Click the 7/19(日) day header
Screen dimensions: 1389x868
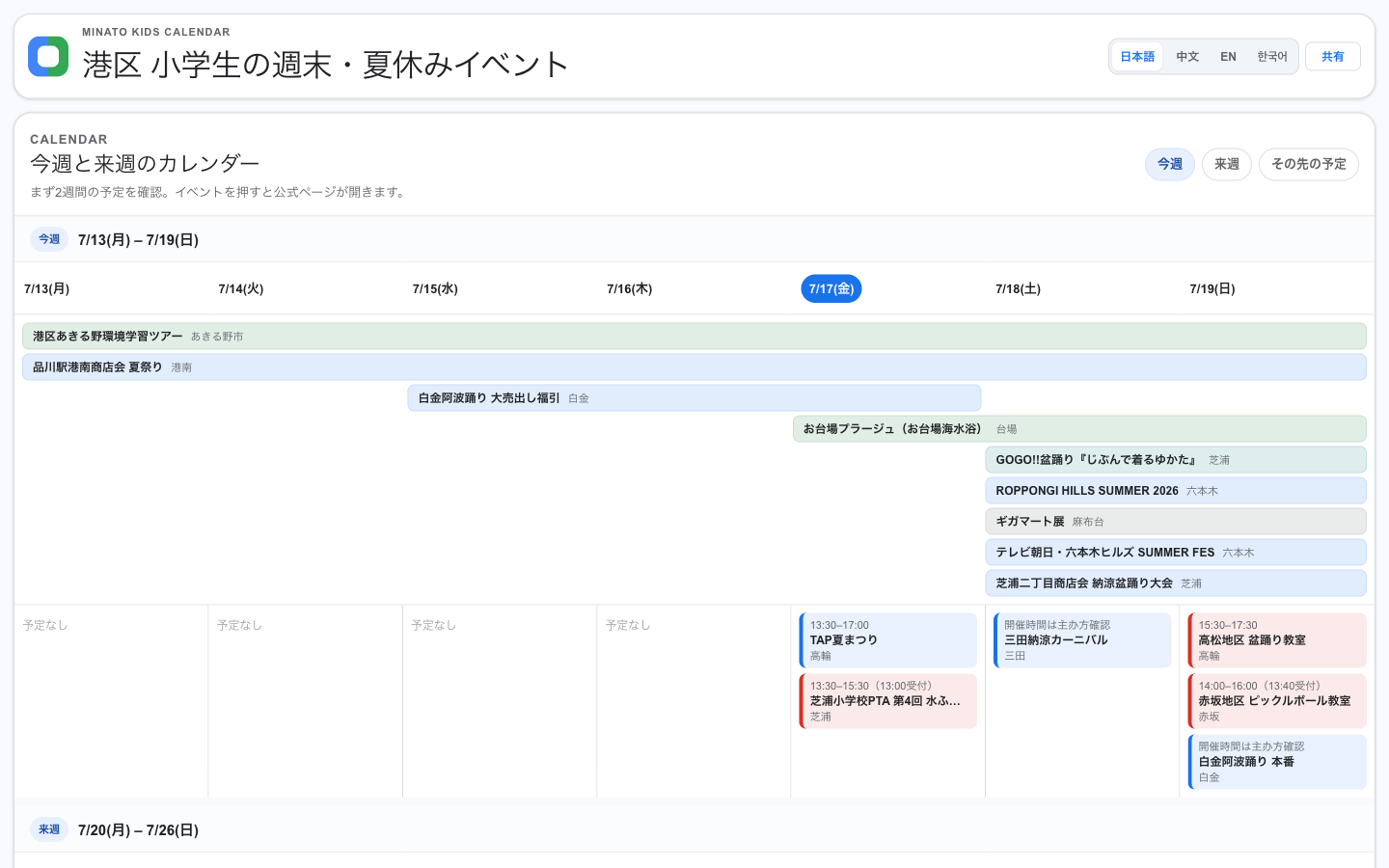(1212, 289)
